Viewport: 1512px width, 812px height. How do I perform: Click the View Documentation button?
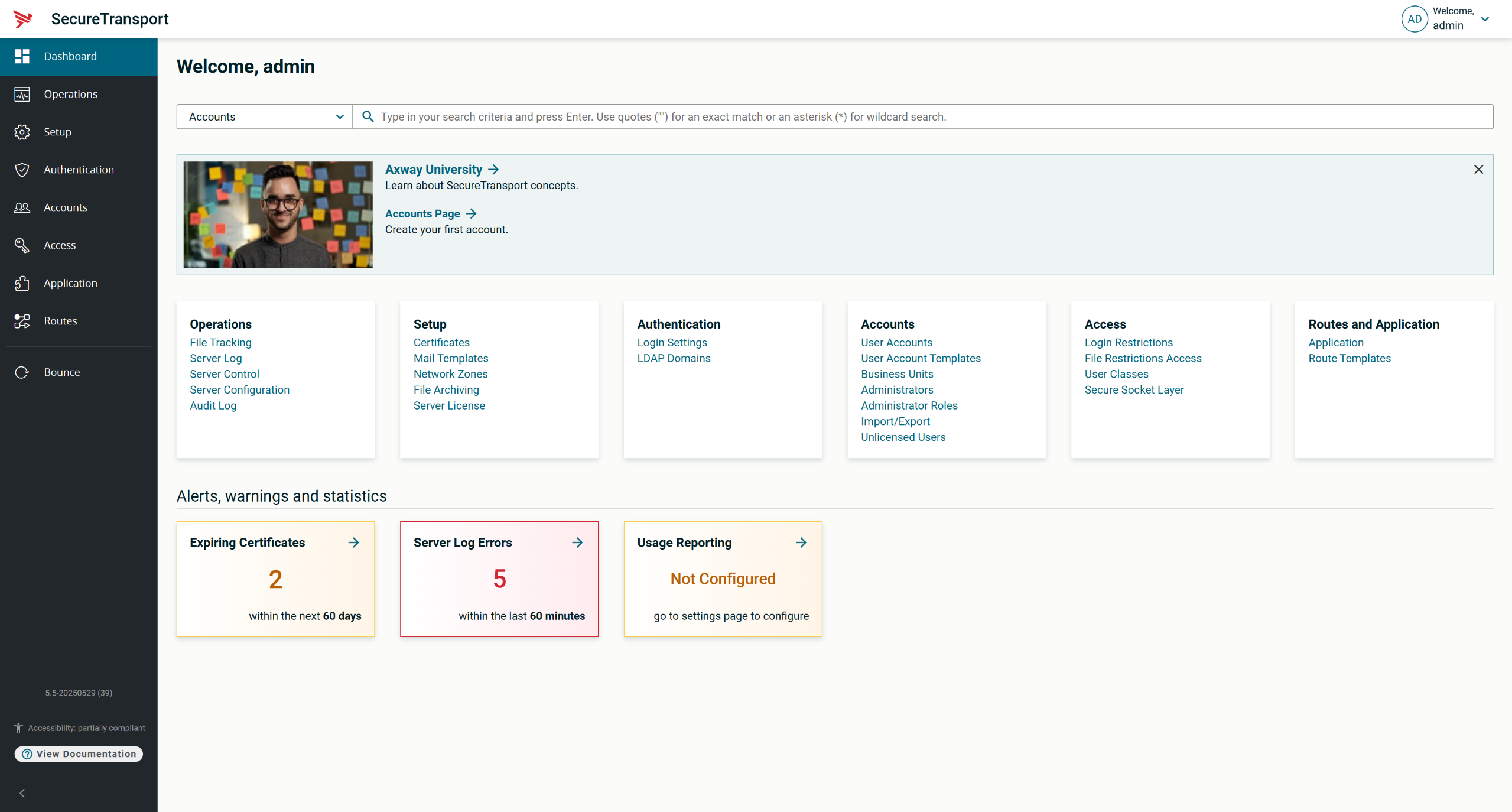(79, 754)
